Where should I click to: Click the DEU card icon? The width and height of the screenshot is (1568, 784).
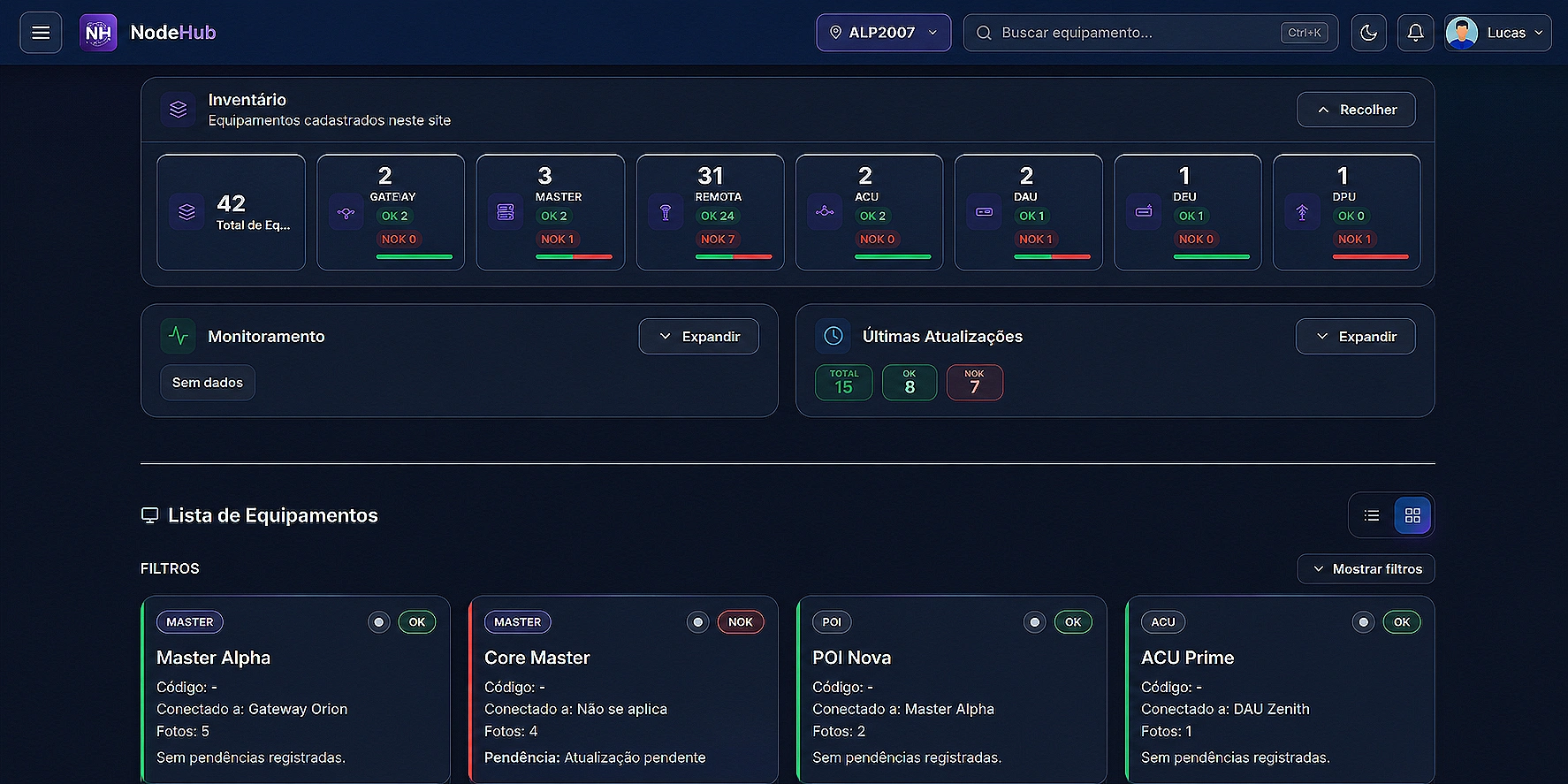1144,212
